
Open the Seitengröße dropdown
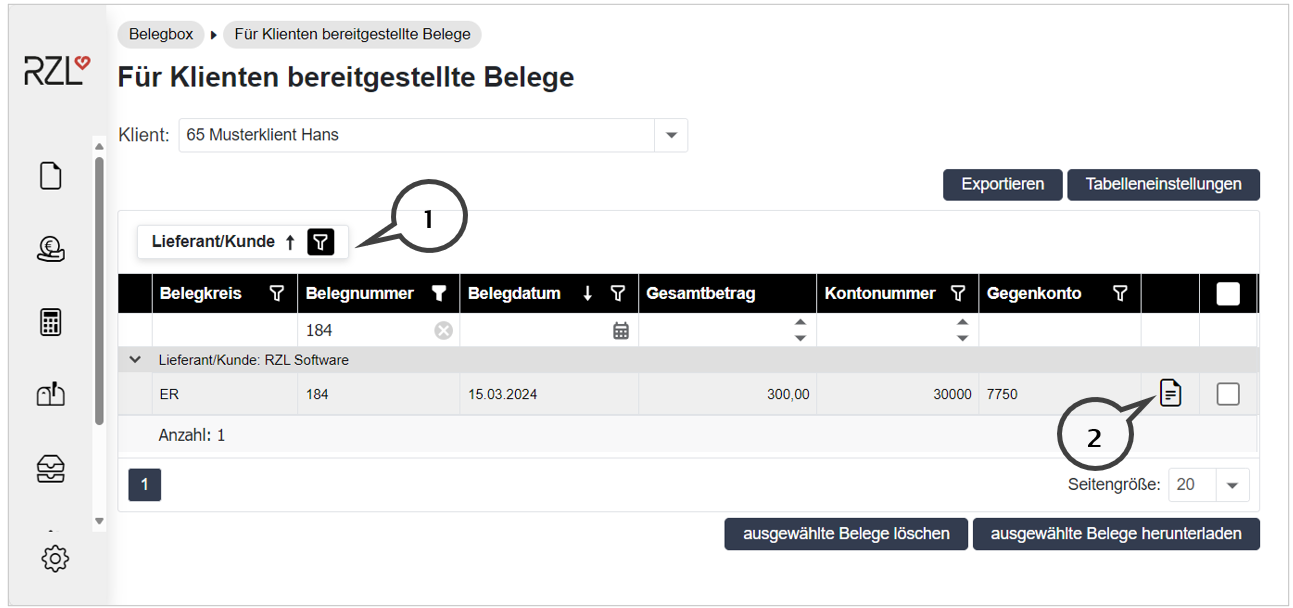pos(1231,485)
